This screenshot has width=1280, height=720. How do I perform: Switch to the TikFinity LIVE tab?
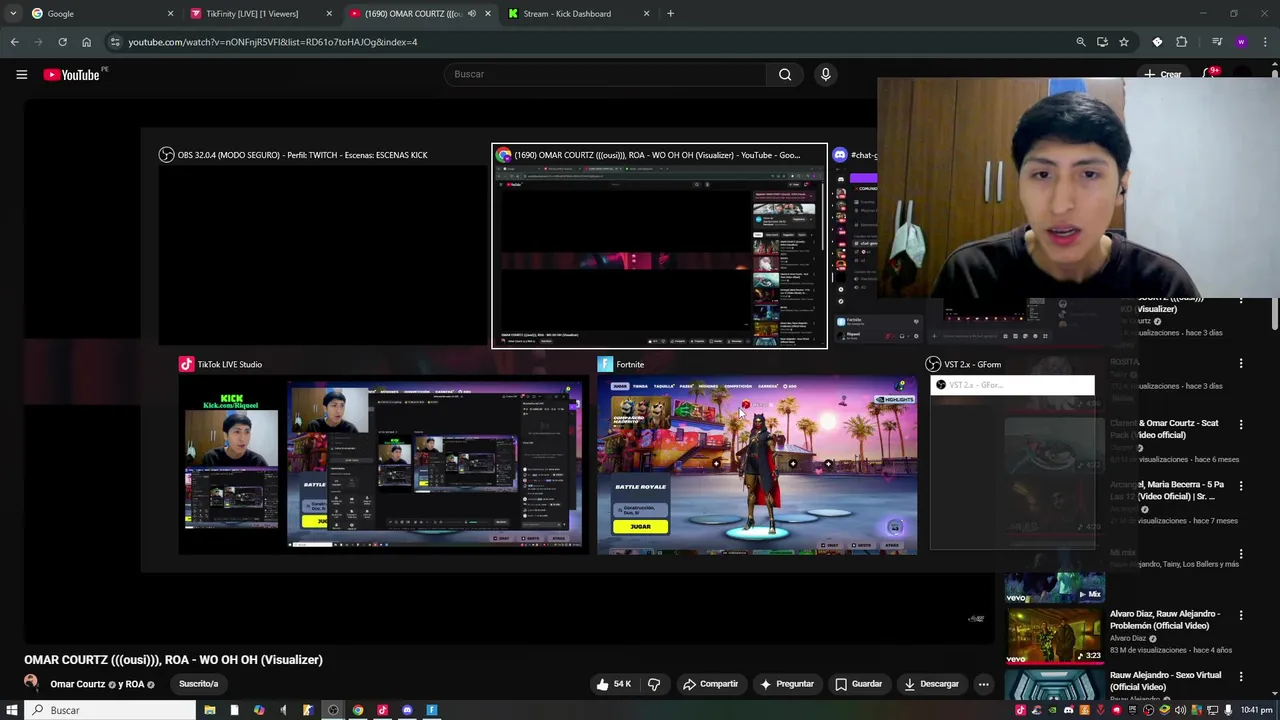tap(260, 14)
